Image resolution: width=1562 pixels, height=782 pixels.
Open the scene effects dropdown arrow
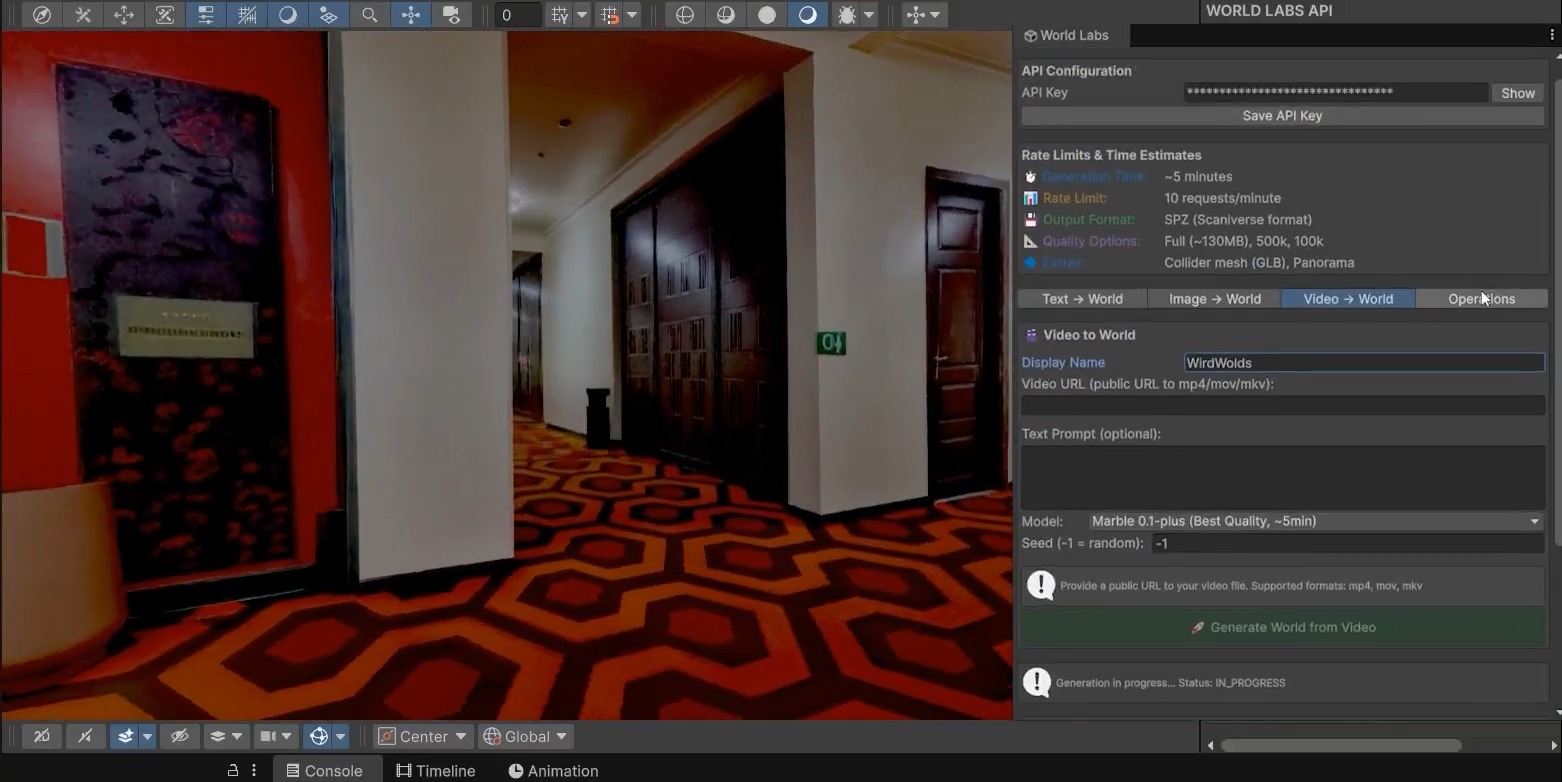[147, 736]
